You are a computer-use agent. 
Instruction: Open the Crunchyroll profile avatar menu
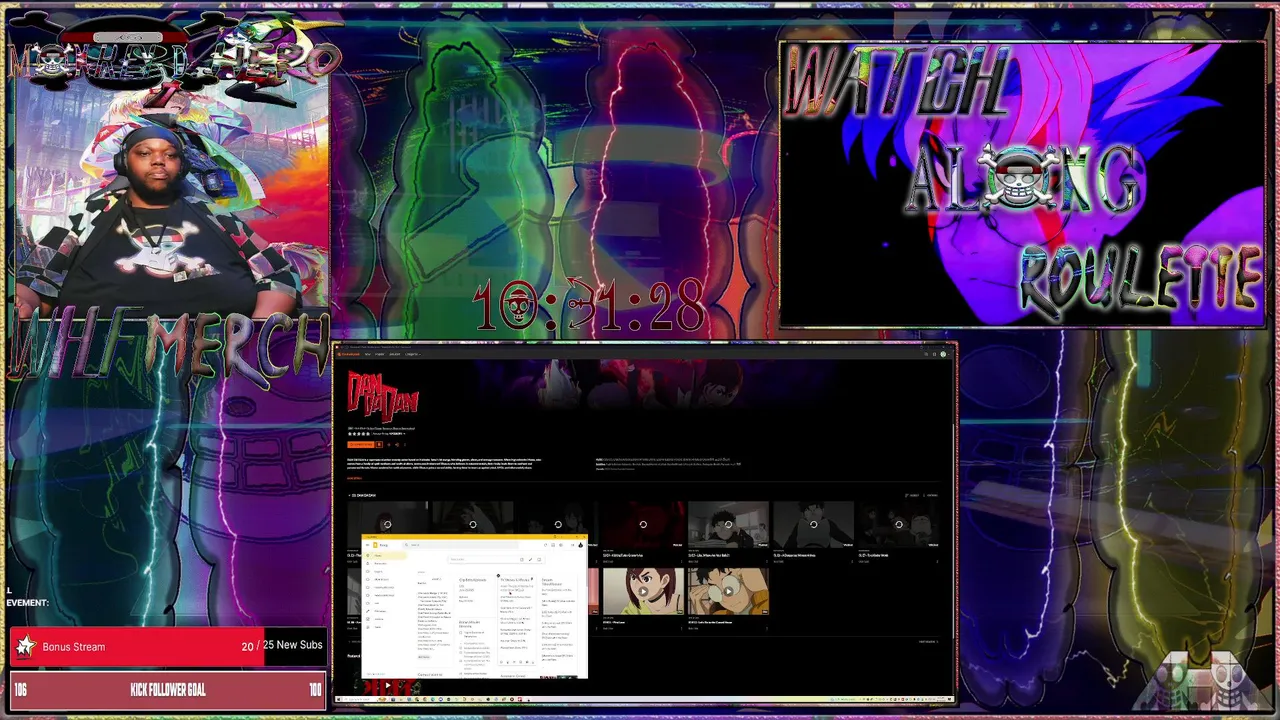coord(943,354)
